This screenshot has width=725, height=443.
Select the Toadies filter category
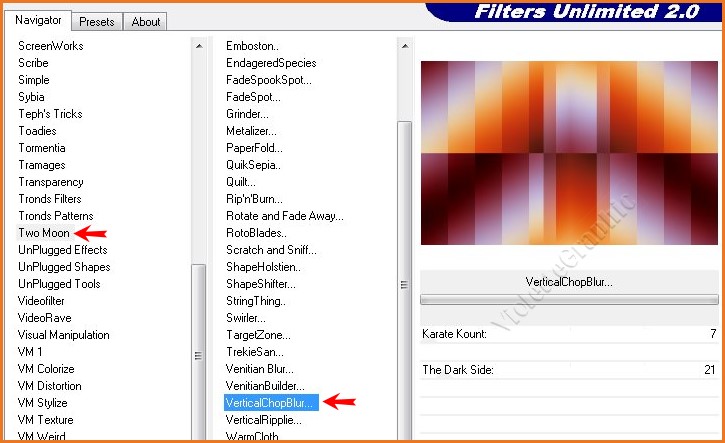click(37, 131)
